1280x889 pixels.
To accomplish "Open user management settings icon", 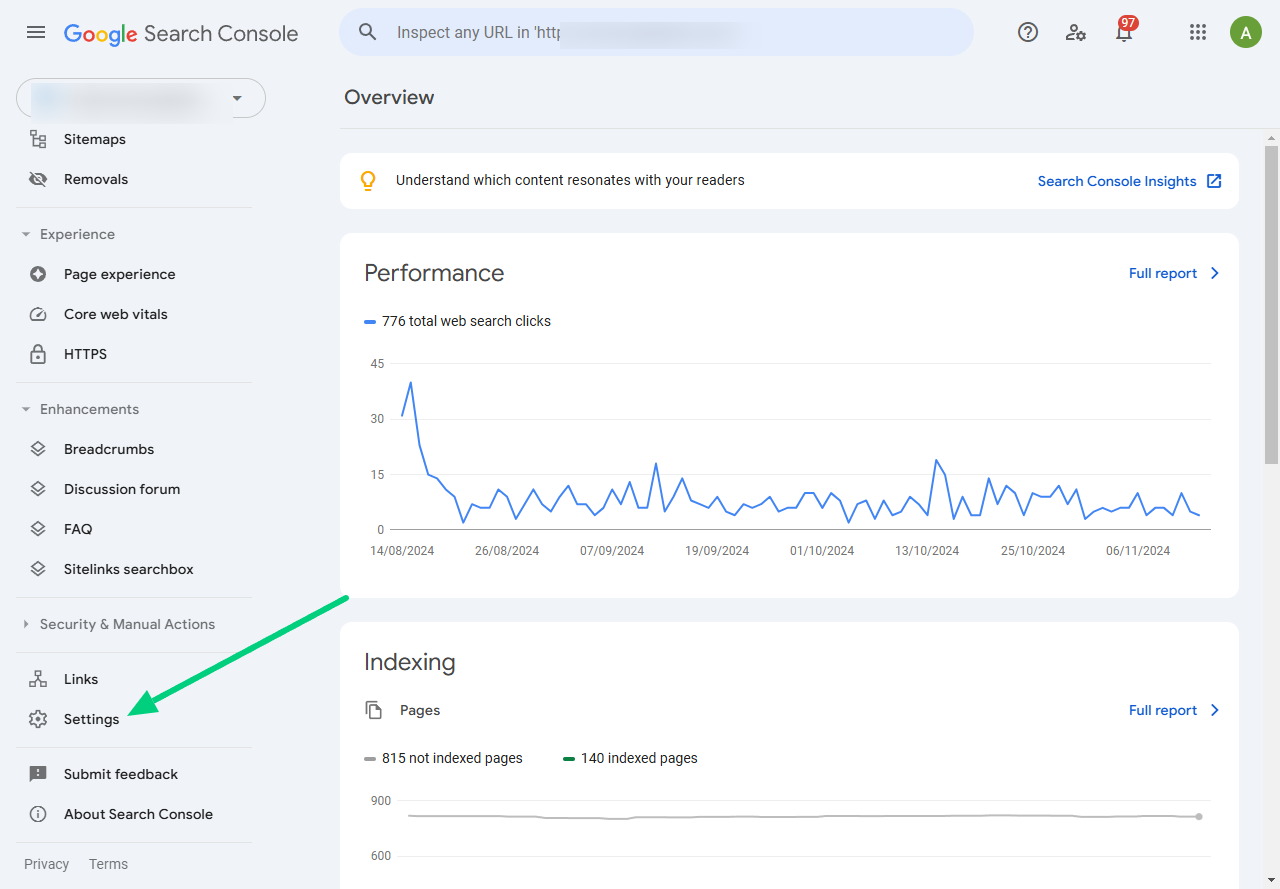I will [1076, 32].
